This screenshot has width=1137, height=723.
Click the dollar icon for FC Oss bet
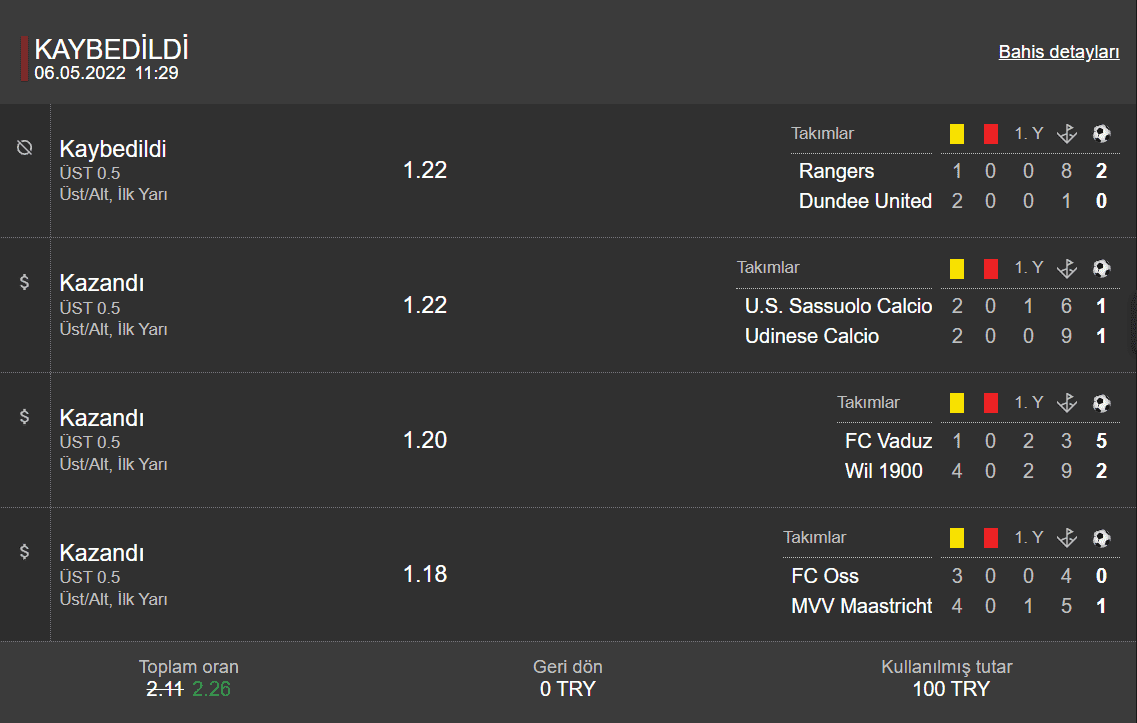click(25, 552)
